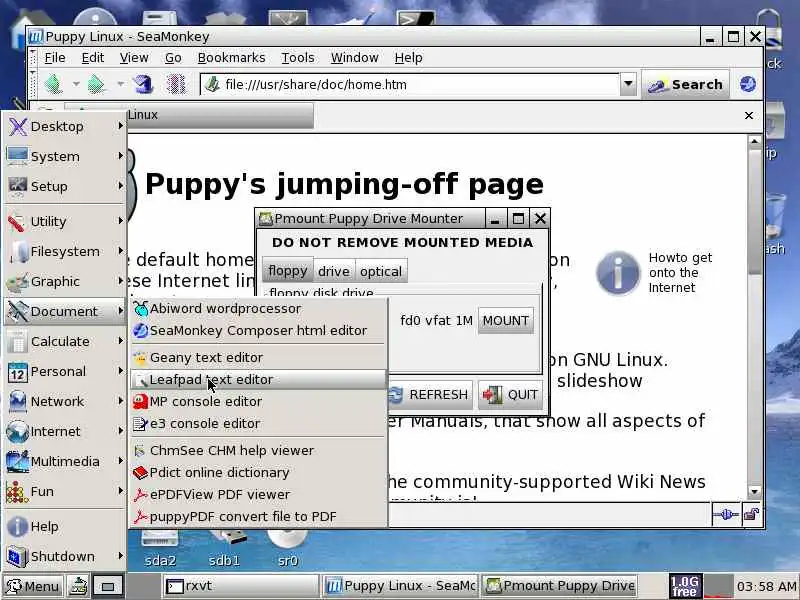The width and height of the screenshot is (800, 600).
Task: Open ChmSee CHM help viewer
Action: [x=259, y=450]
